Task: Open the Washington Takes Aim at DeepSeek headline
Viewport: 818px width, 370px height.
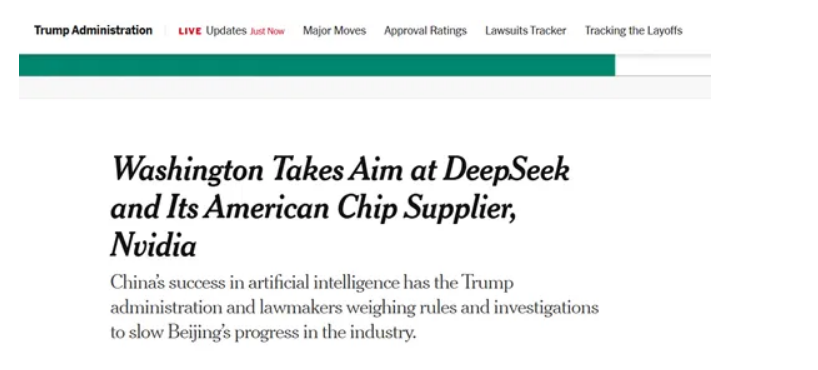Action: click(x=340, y=207)
